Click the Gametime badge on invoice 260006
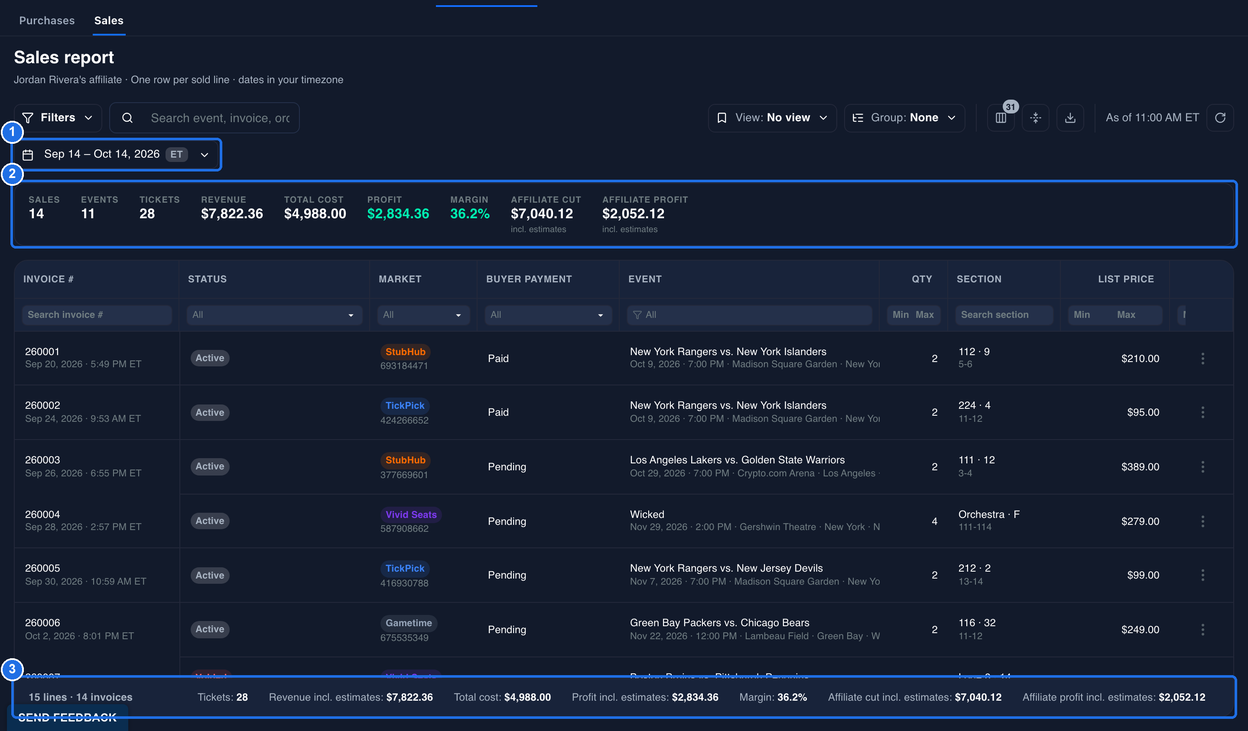The image size is (1248, 731). pos(408,623)
